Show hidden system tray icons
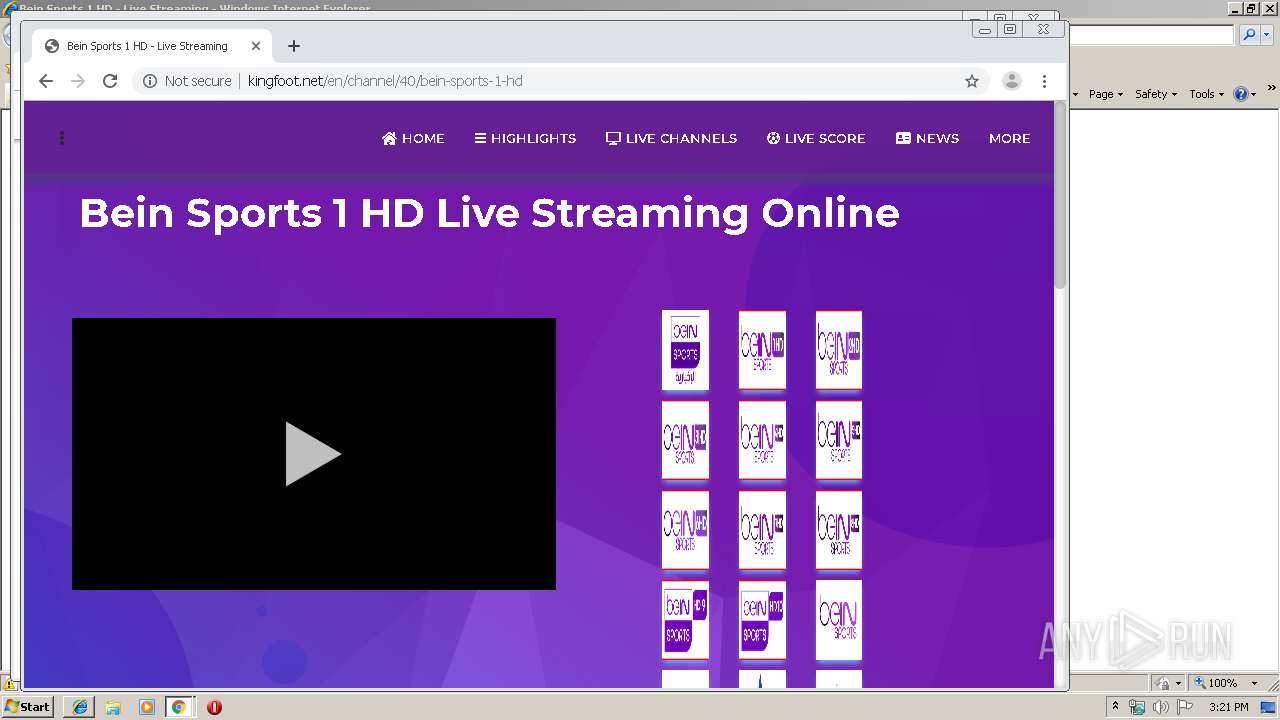Screen dimensions: 1280x720 point(1116,707)
